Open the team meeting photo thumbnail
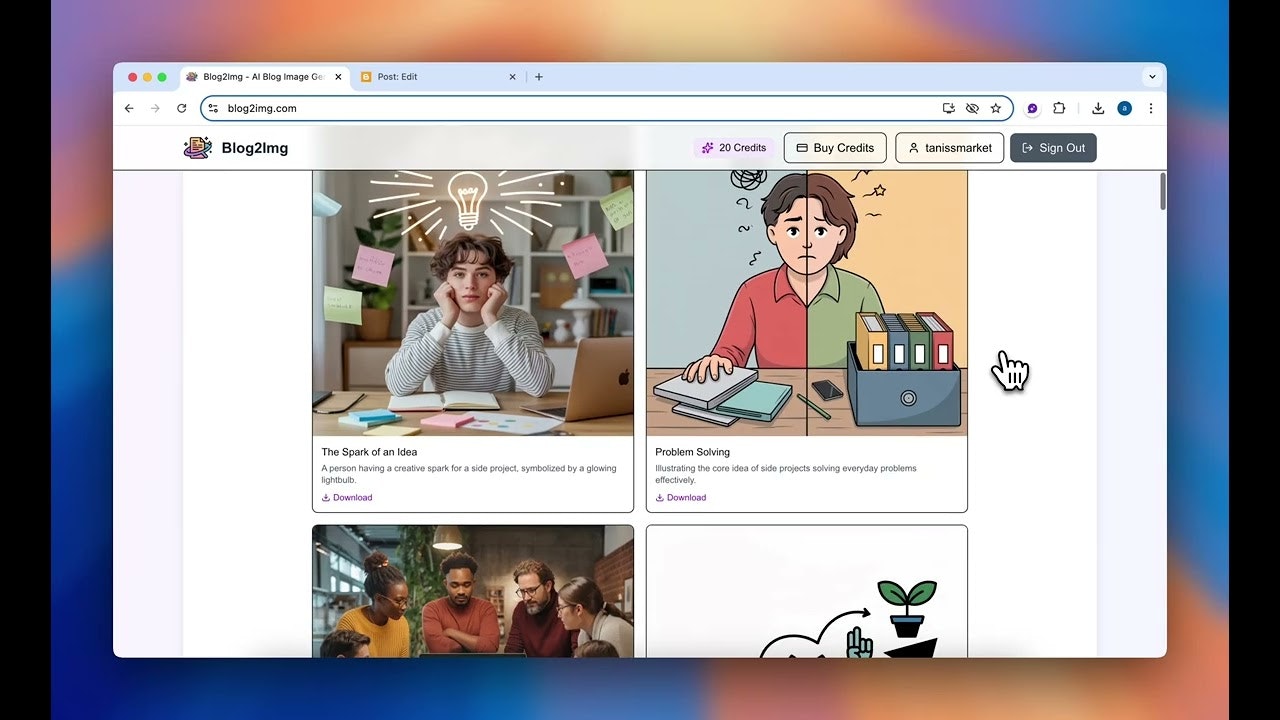Viewport: 1280px width, 720px height. 473,591
